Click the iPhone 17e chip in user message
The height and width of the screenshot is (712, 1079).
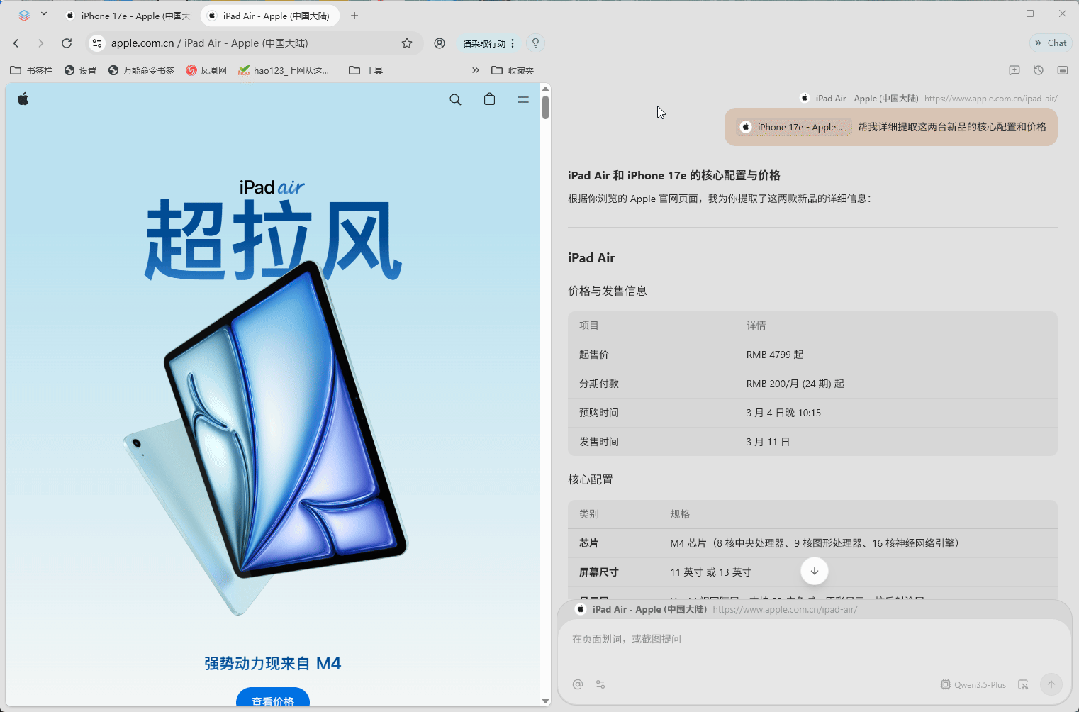pos(794,127)
